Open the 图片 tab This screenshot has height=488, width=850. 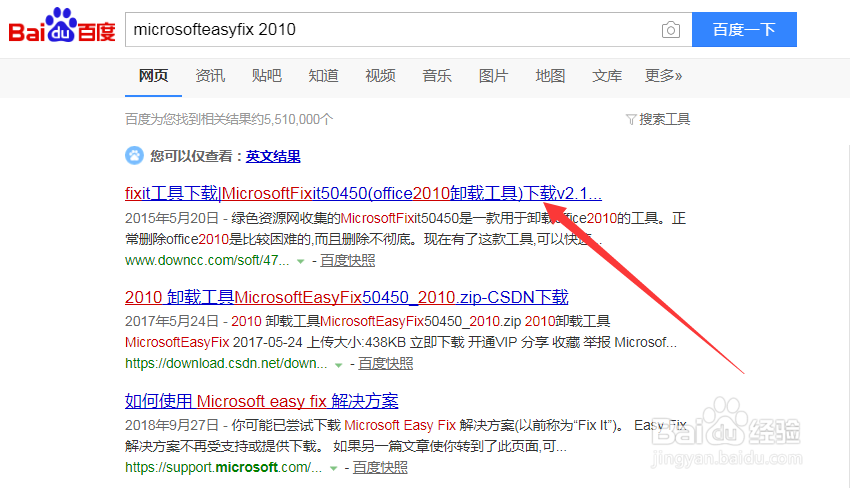click(493, 76)
